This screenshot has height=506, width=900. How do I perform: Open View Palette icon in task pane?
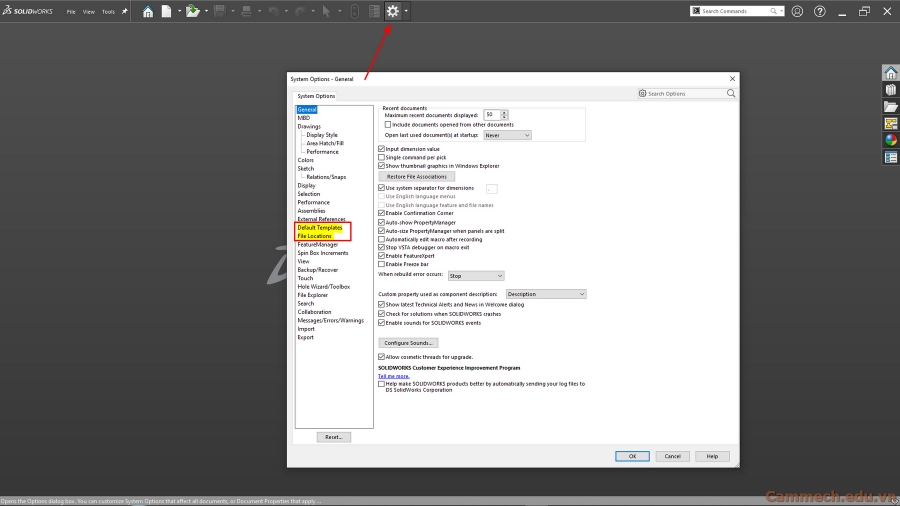pos(891,123)
